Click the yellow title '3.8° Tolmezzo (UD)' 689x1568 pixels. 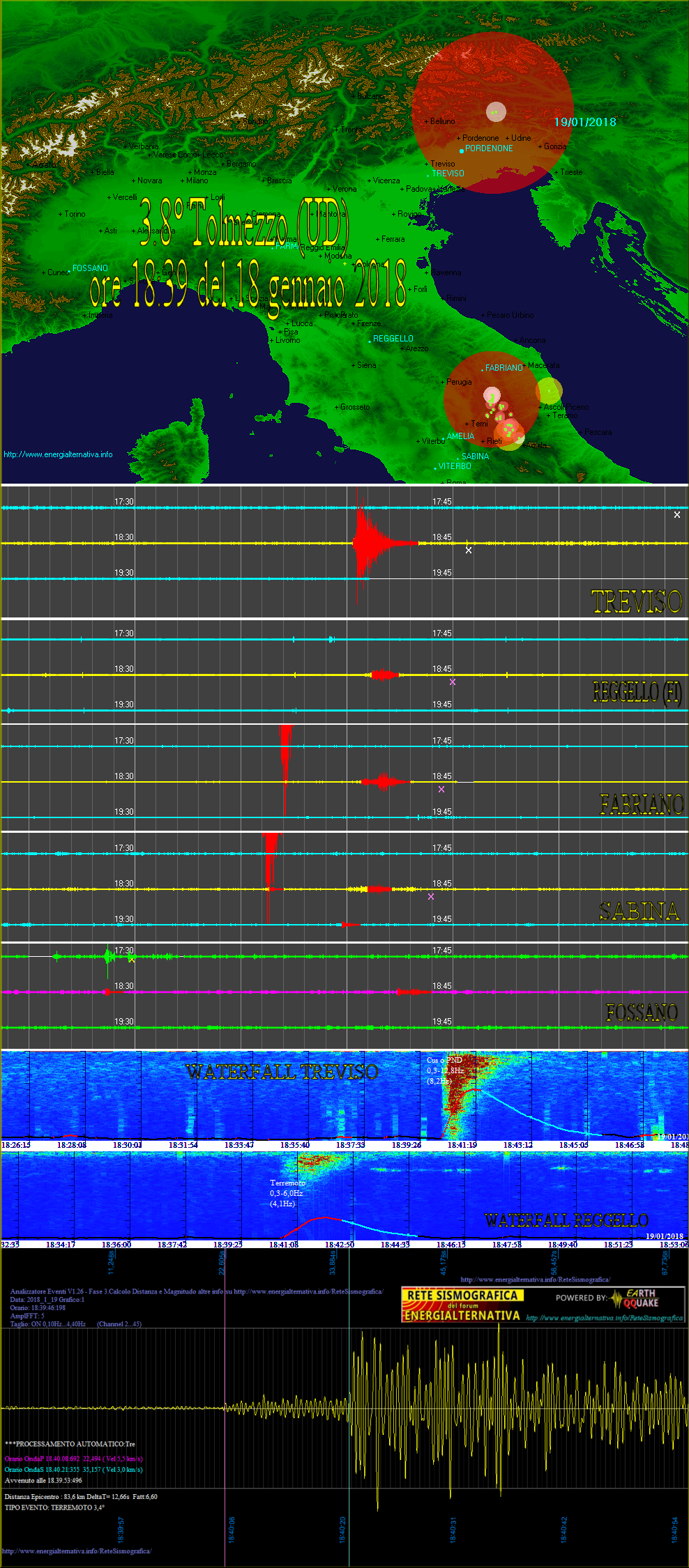[244, 223]
